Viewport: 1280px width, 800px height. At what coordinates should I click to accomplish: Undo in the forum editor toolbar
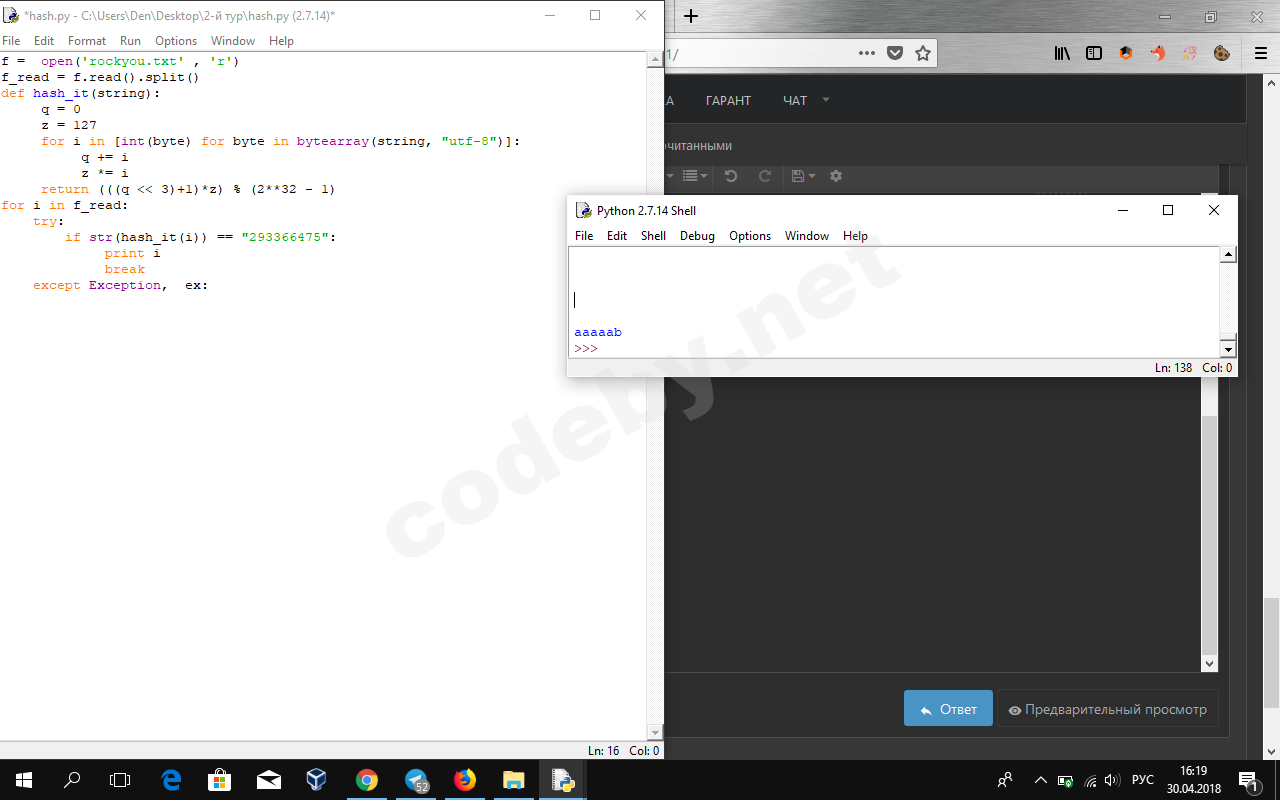(731, 176)
